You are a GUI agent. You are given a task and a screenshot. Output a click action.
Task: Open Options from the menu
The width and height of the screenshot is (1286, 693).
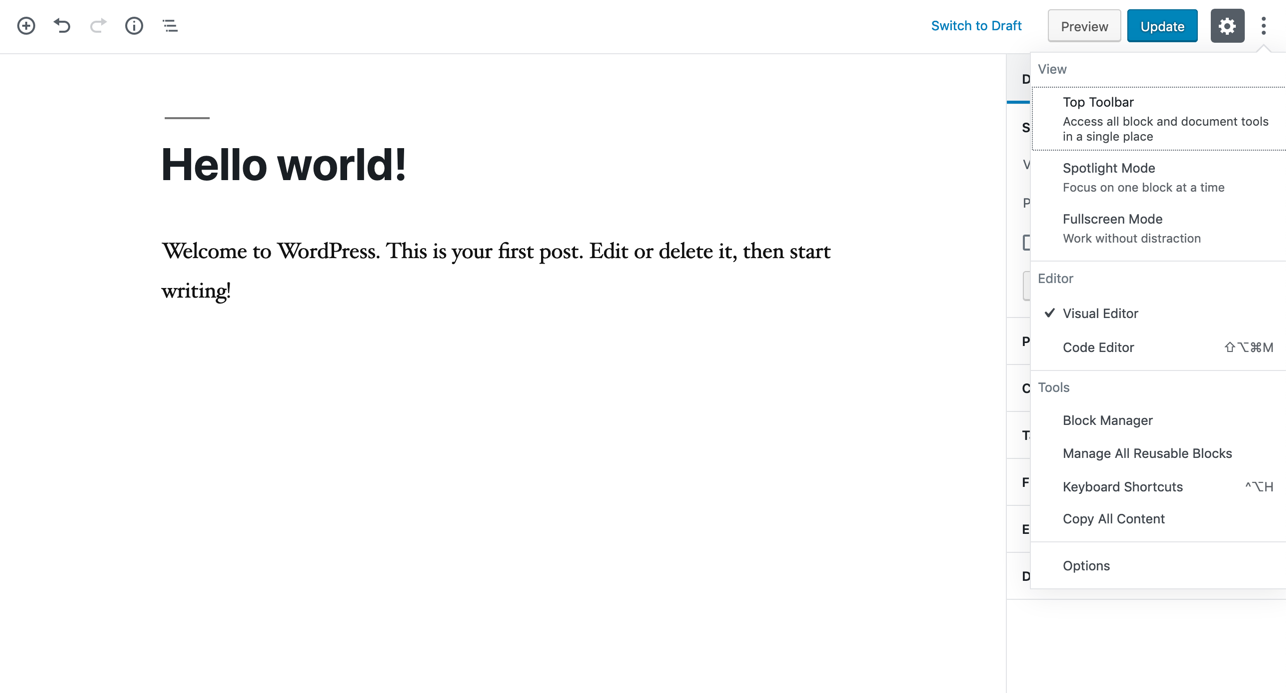1159,566
